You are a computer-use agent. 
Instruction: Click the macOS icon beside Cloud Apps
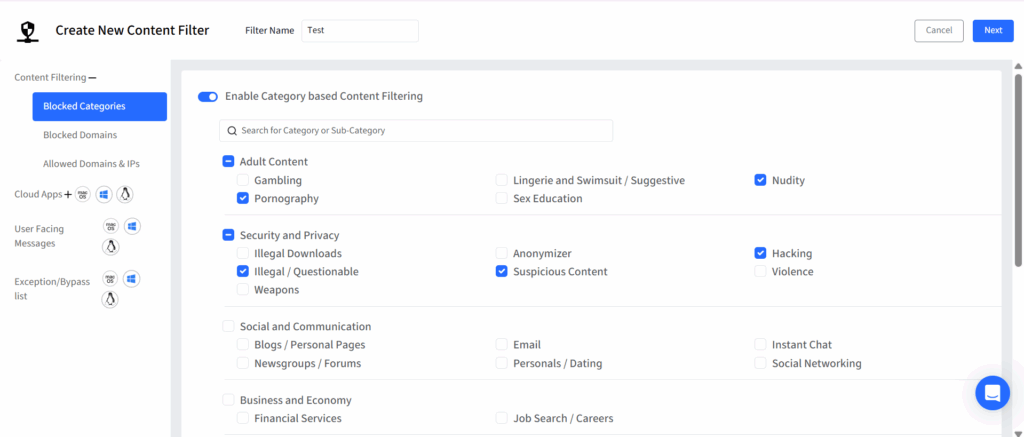pyautogui.click(x=83, y=194)
